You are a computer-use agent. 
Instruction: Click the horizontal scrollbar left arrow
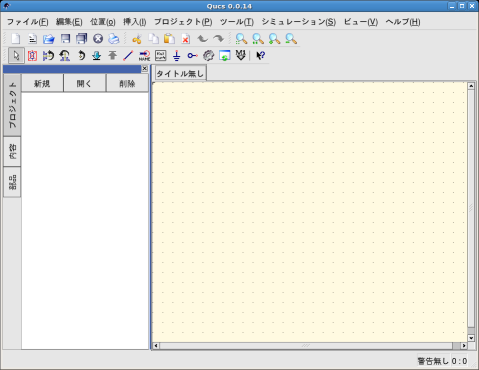tap(156, 346)
